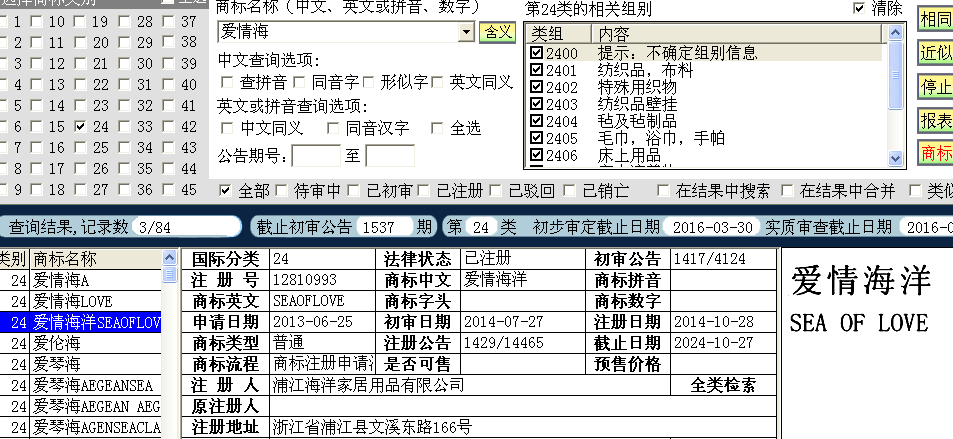953x439 pixels.
Task: Click the 商标名称 column header
Action: click(96, 260)
